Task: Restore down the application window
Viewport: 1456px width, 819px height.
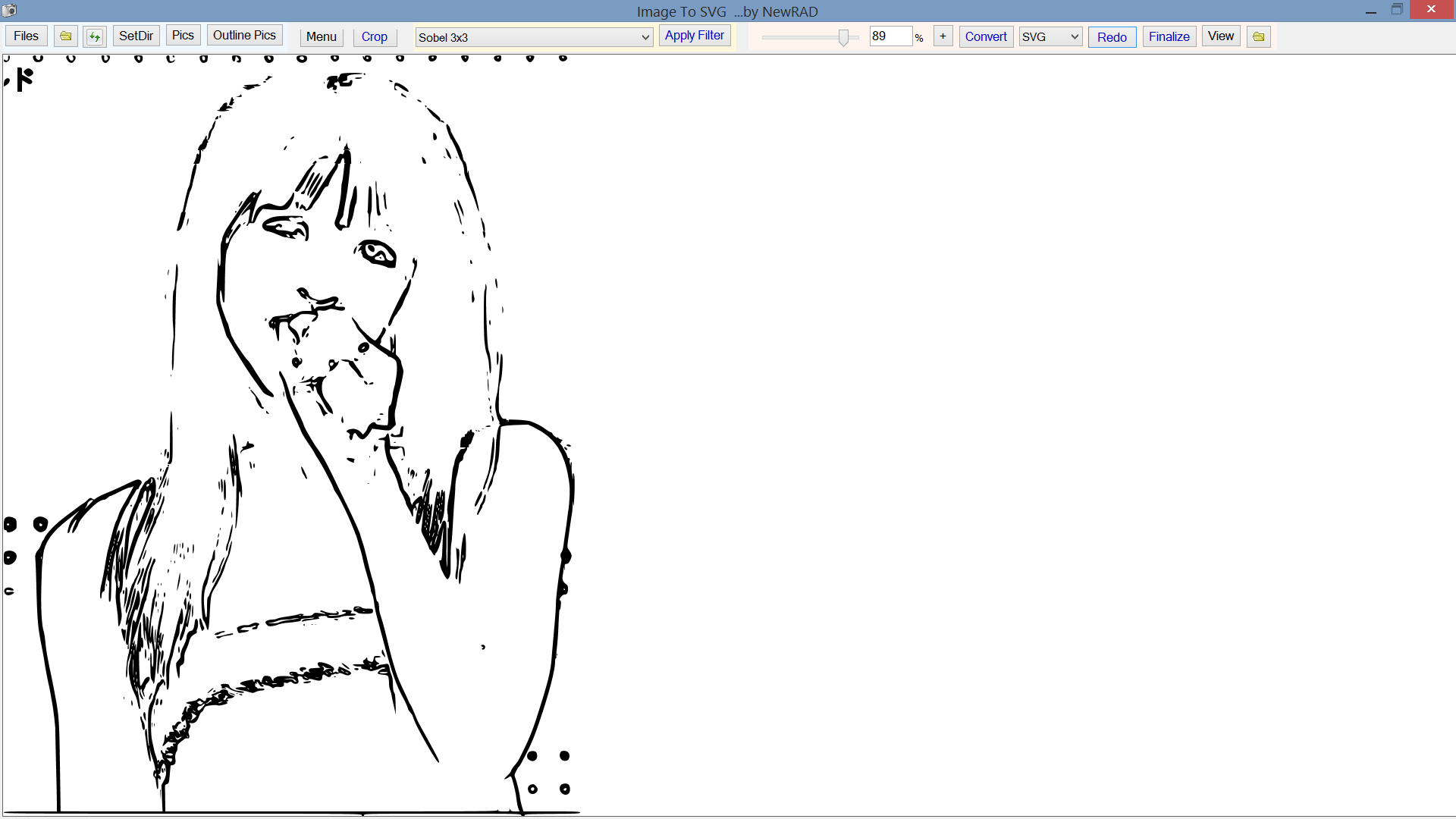Action: [x=1397, y=10]
